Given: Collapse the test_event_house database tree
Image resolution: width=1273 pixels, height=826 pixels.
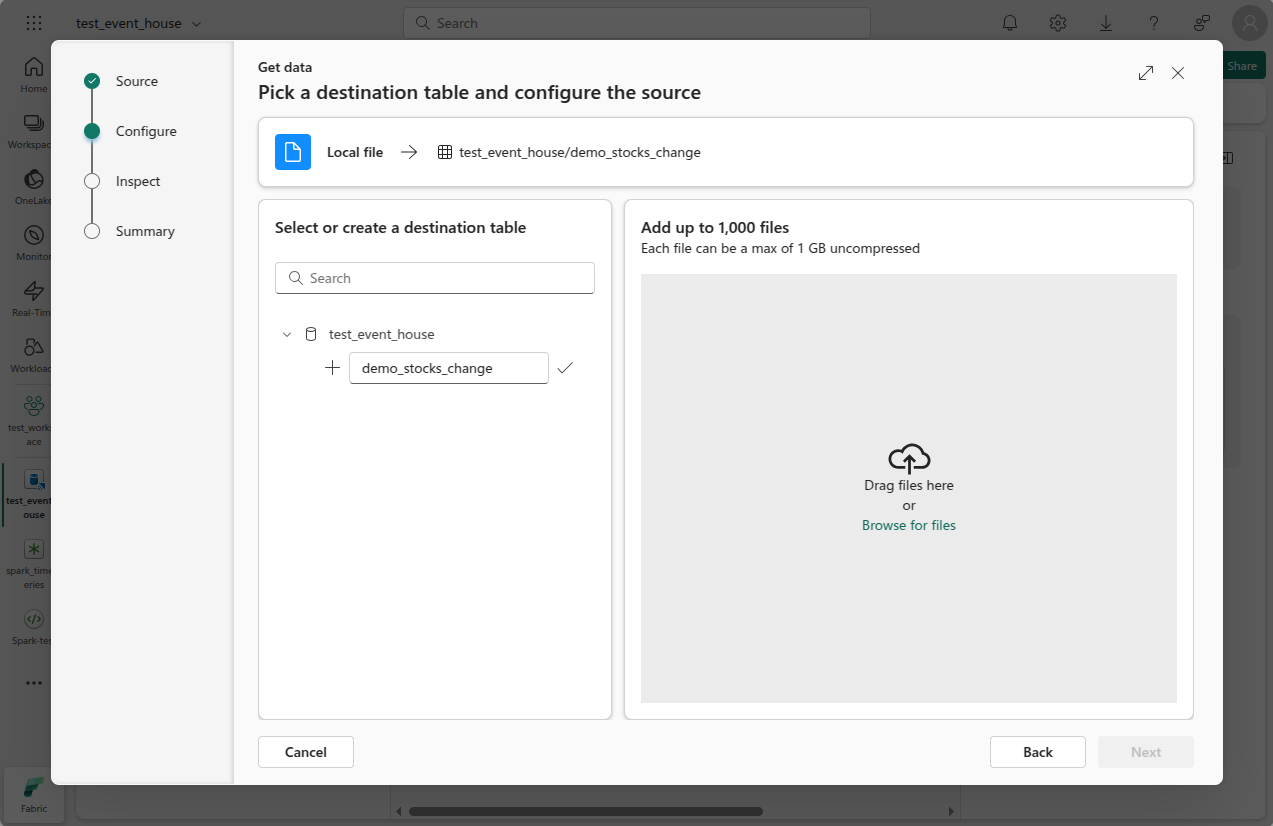Looking at the screenshot, I should tap(287, 334).
